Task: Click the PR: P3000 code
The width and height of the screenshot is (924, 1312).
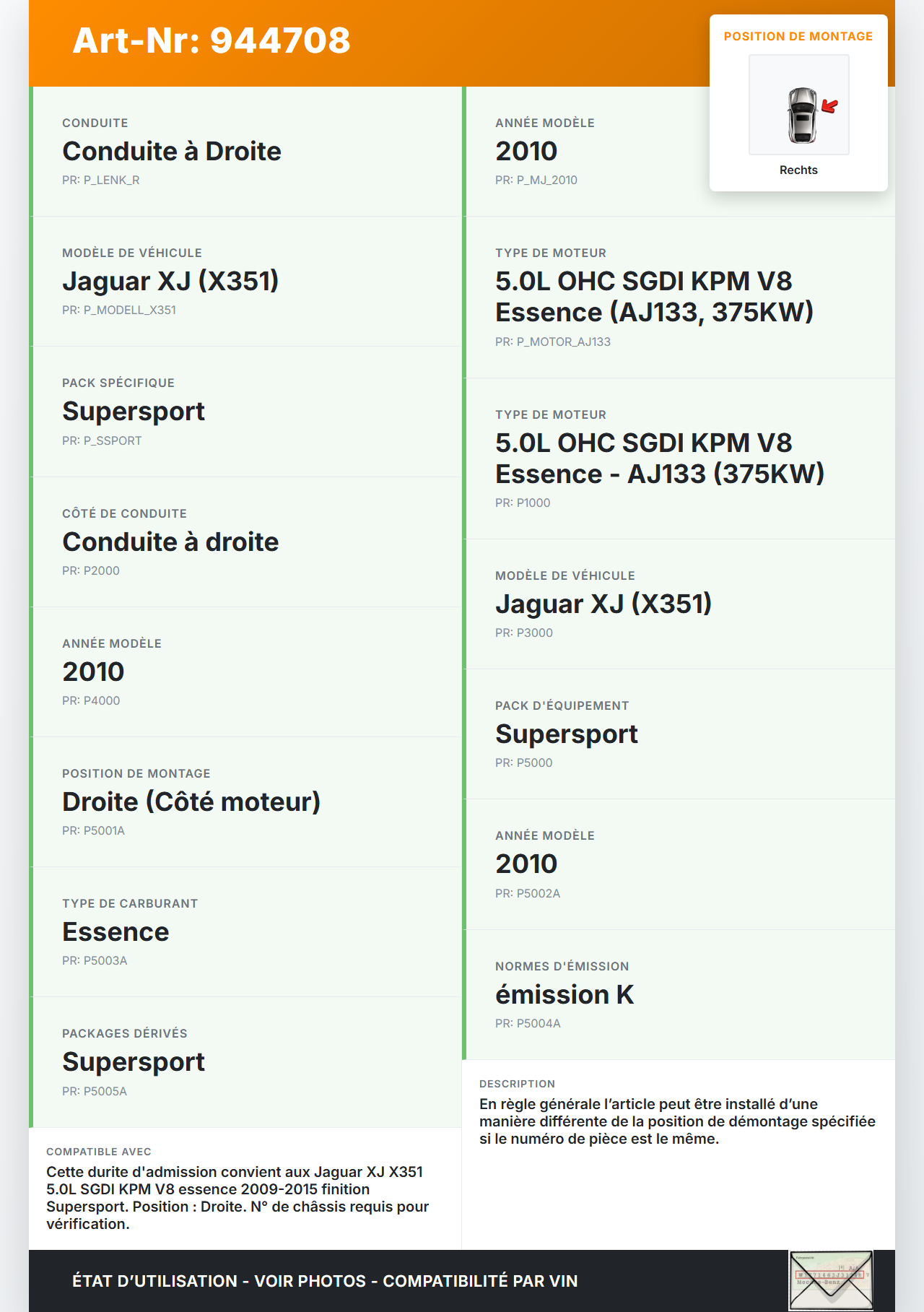Action: [x=524, y=633]
